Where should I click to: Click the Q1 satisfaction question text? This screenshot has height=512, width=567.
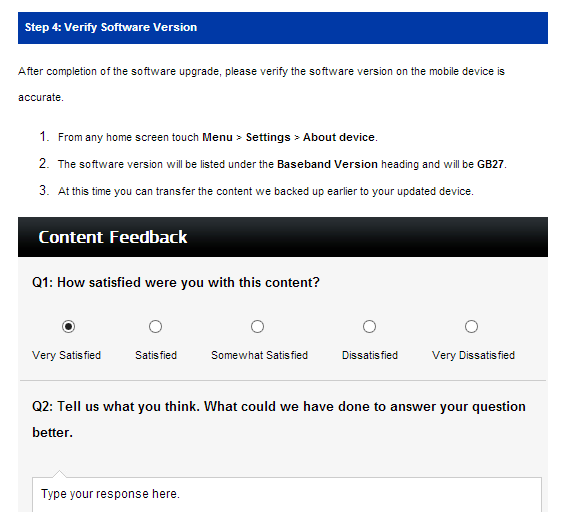point(176,282)
